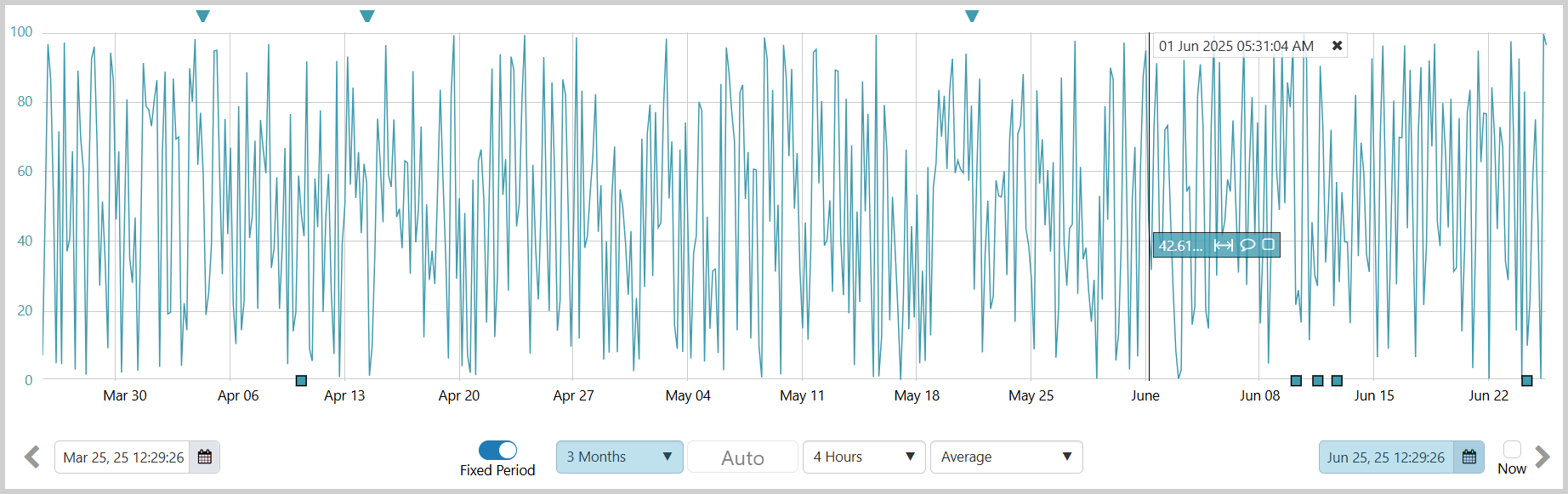Click the start date field Mar 25
This screenshot has width=1568, height=494.
point(124,457)
